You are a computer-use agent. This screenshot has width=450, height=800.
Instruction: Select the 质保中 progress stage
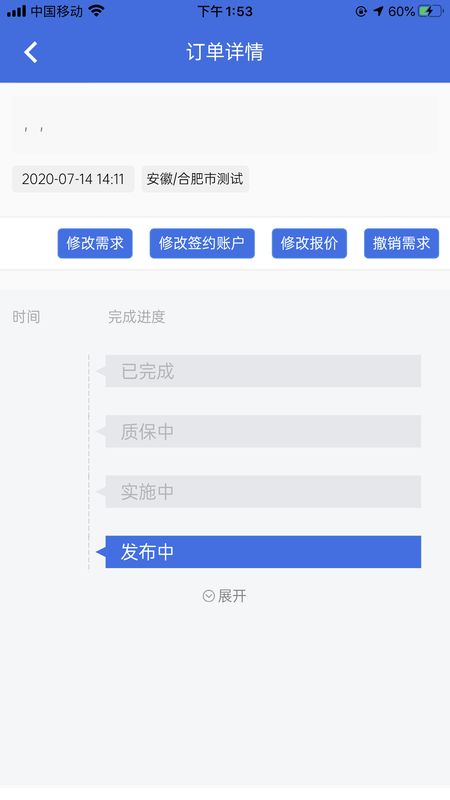tap(263, 432)
